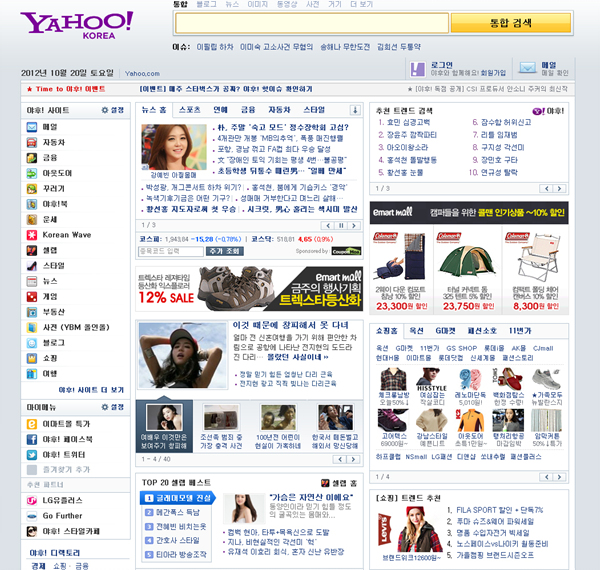The width and height of the screenshot is (600, 570).
Task: Open 설정 for 야후! 사이트 panel
Action: [113, 109]
